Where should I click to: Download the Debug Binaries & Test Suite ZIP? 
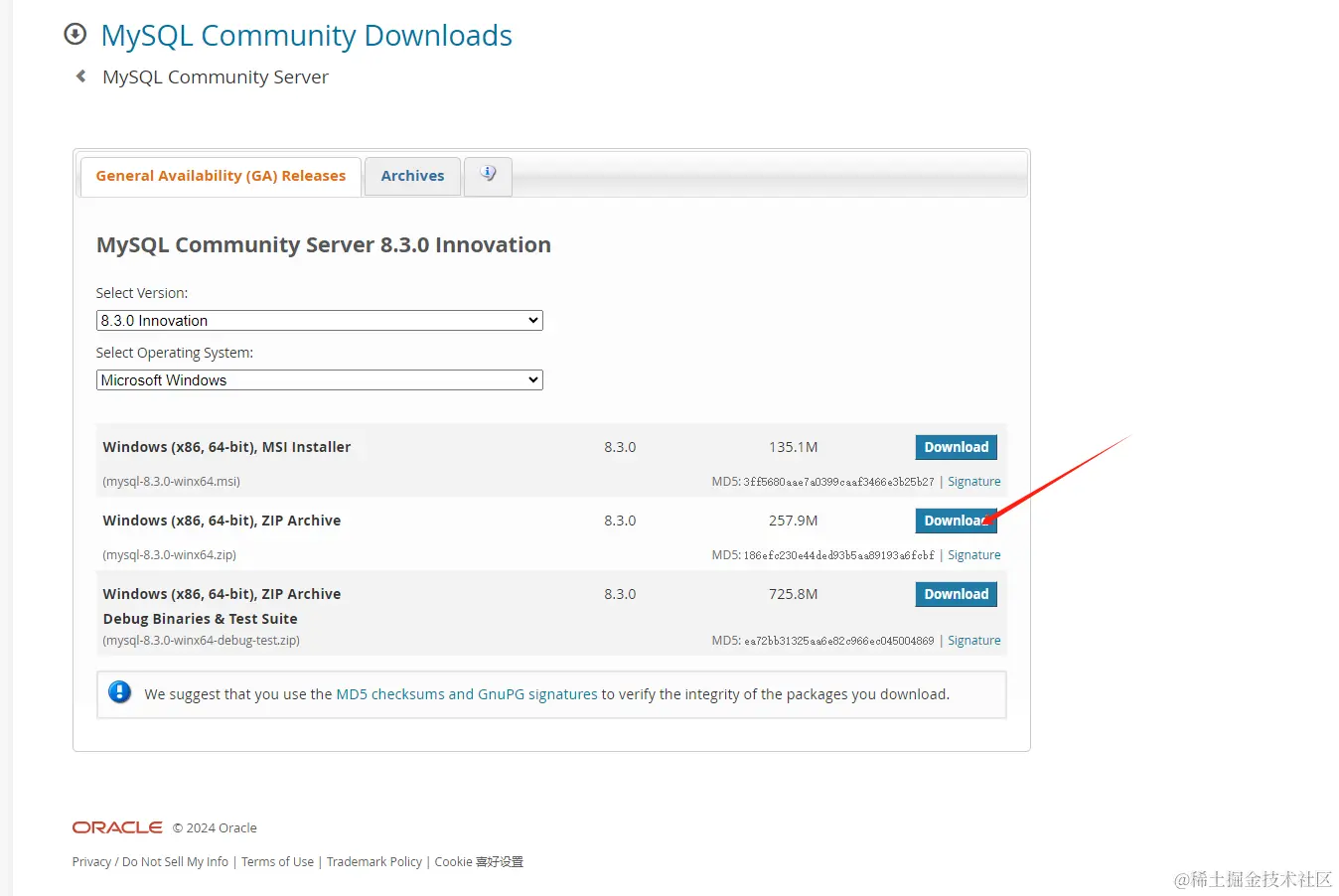pyautogui.click(x=956, y=594)
